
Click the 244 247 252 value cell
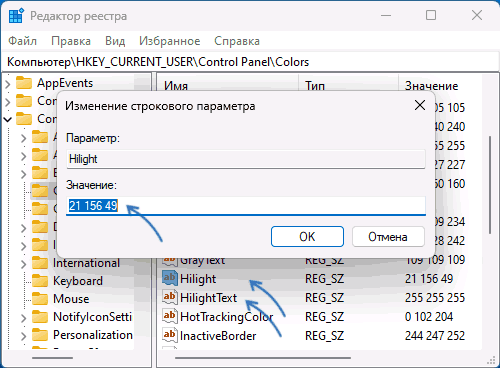(x=435, y=336)
